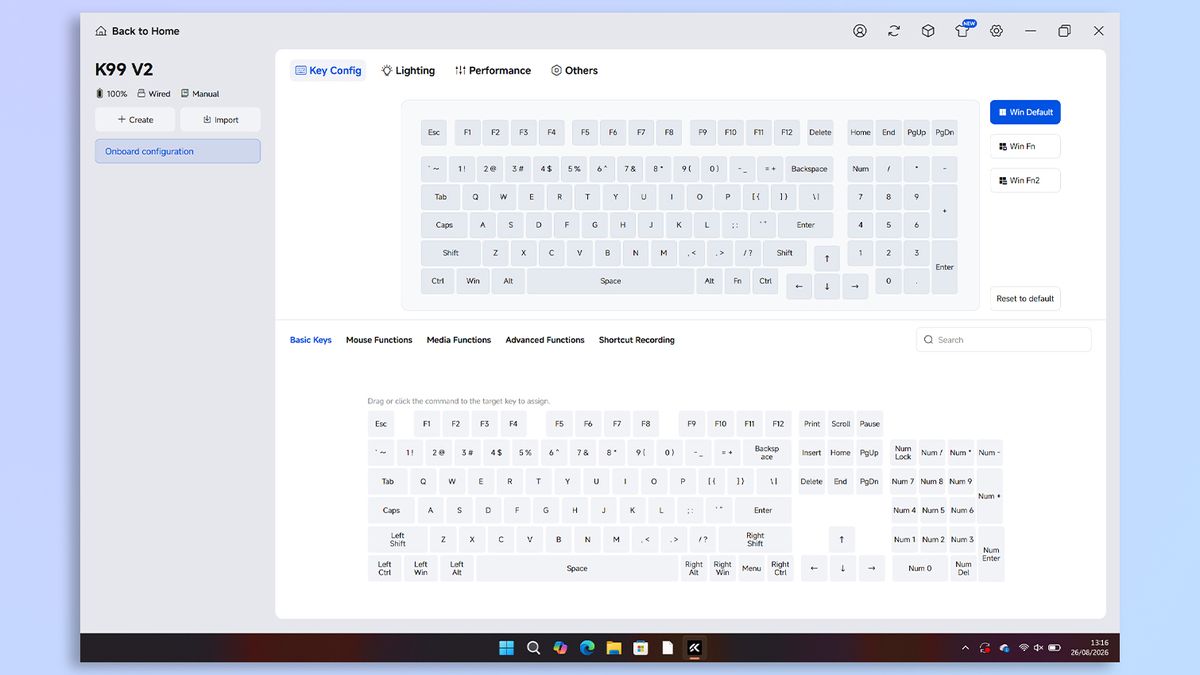The image size is (1200, 675).
Task: Click the Search input field
Action: tap(1004, 340)
